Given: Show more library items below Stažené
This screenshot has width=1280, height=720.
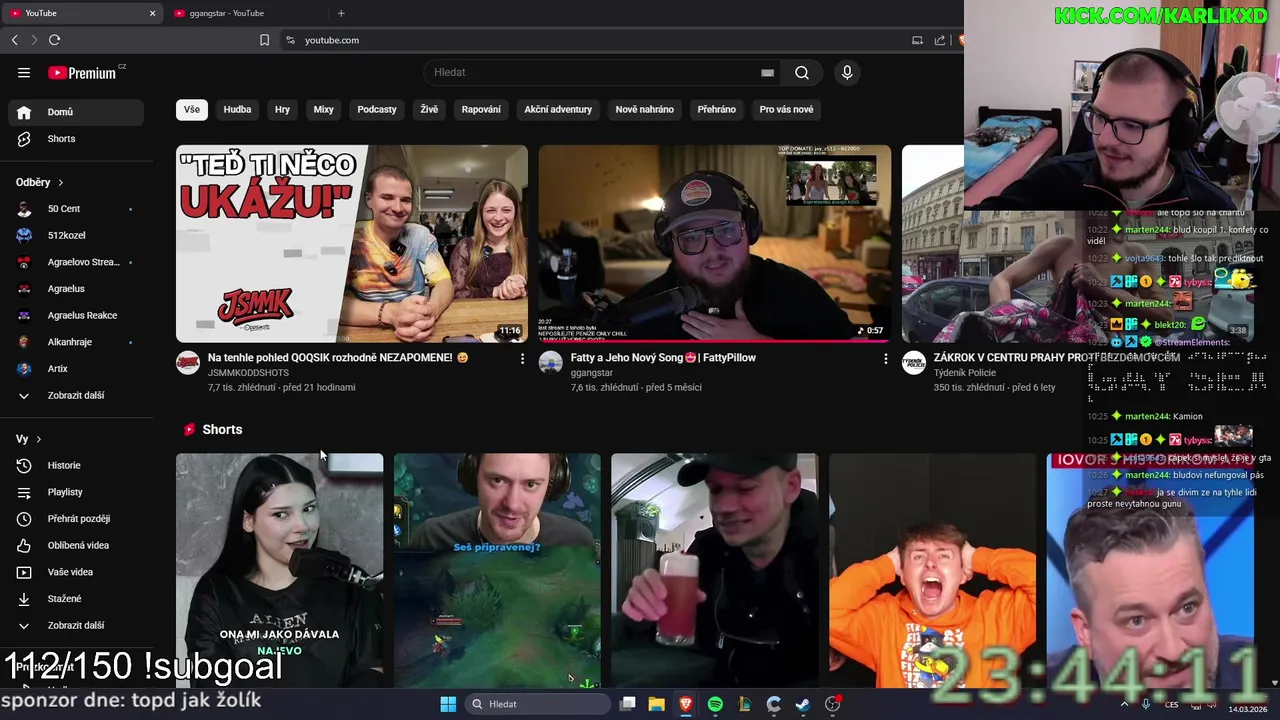Looking at the screenshot, I should [76, 625].
